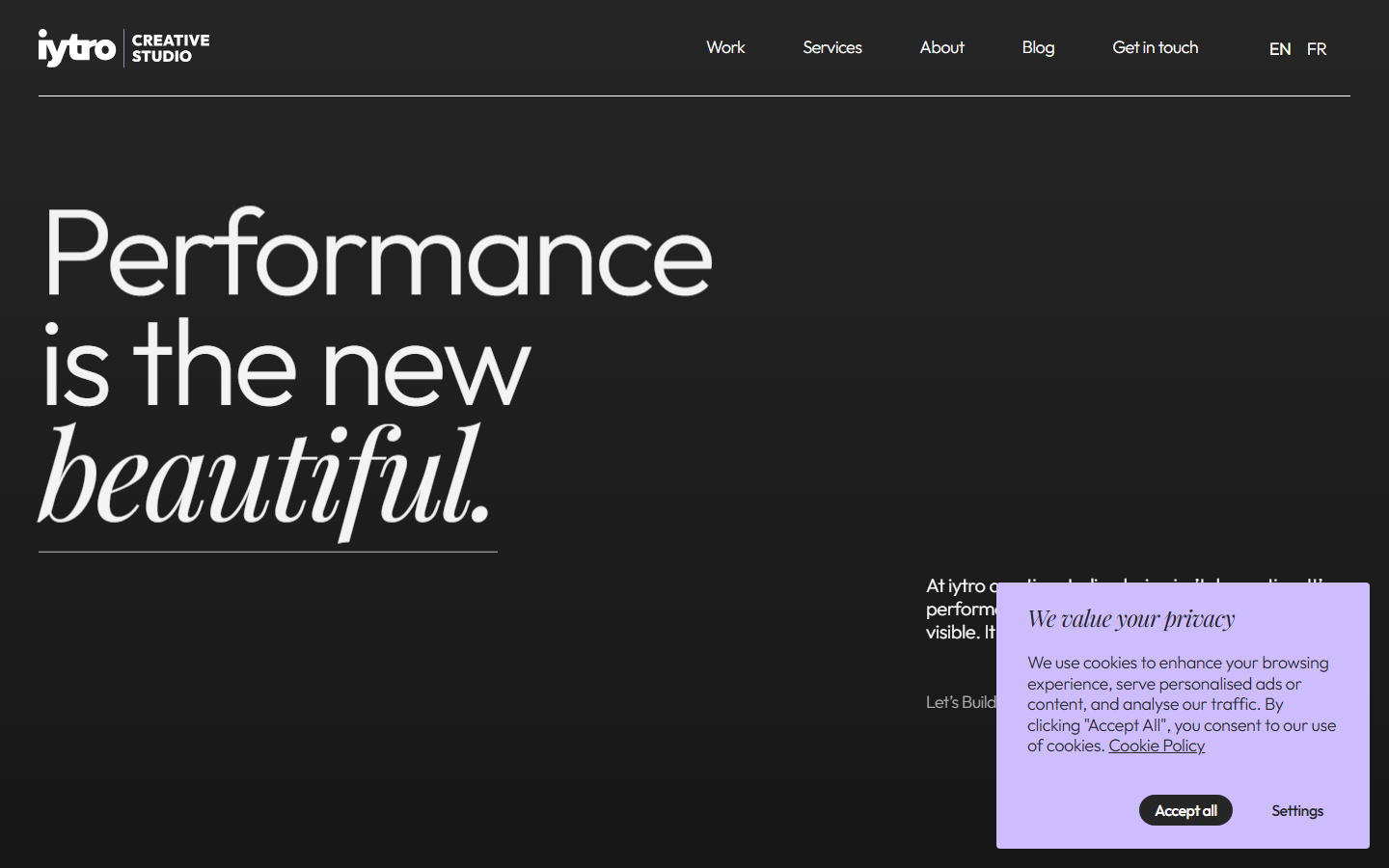Screen dimensions: 1389x868
Task: Select the 'We value your privacy' heading
Action: pos(1130,619)
